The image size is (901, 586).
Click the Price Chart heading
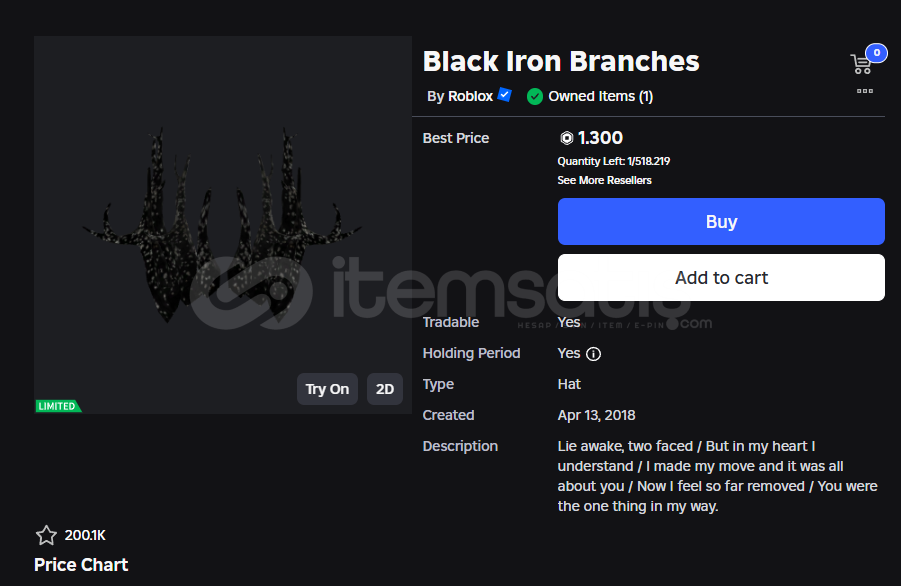coord(81,565)
